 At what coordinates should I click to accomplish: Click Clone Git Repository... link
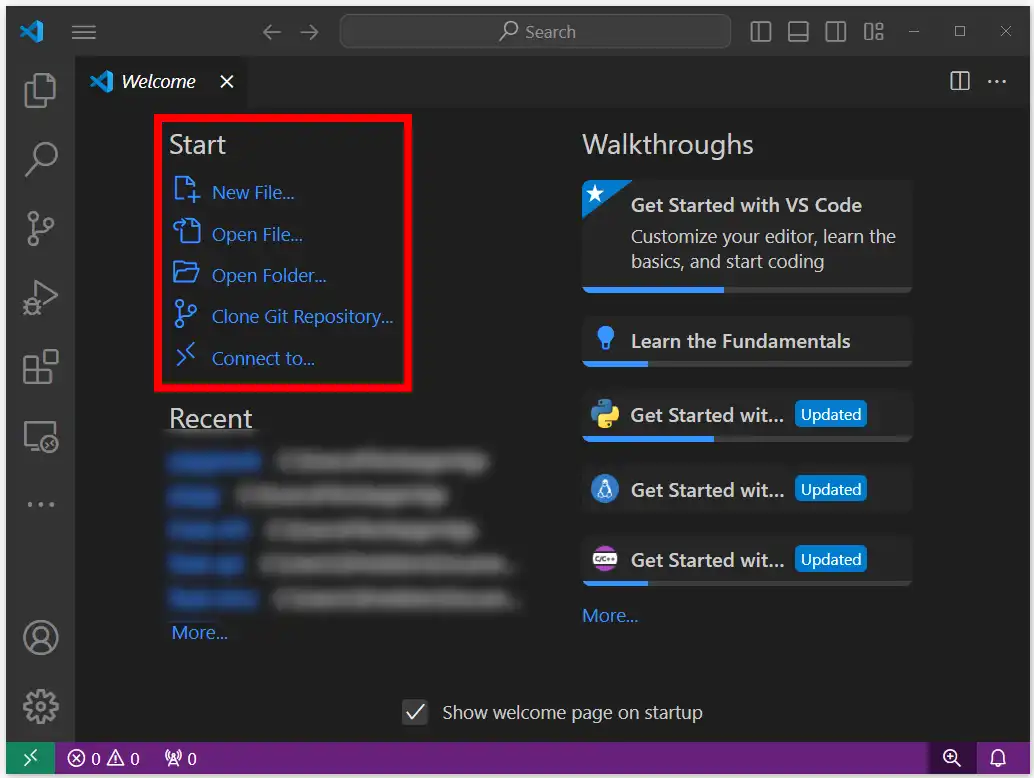(303, 316)
